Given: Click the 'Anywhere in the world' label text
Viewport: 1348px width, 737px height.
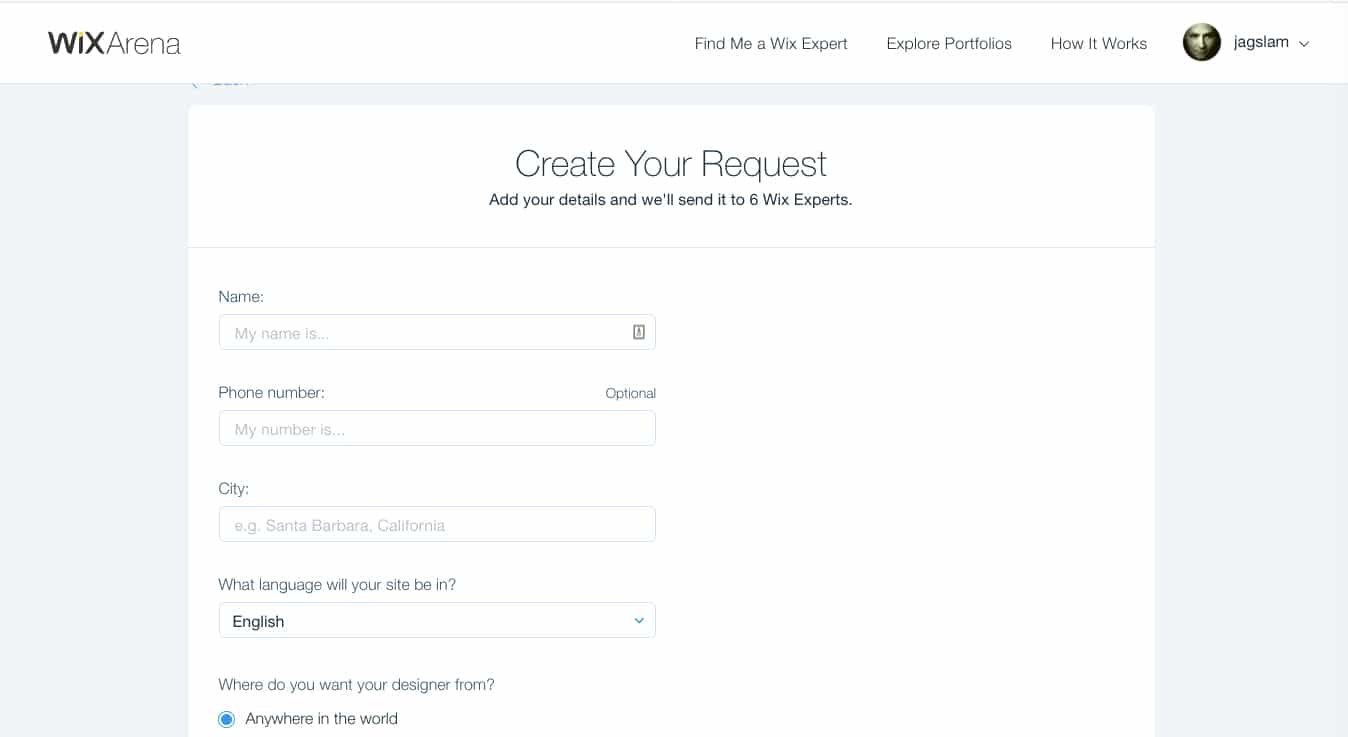Looking at the screenshot, I should [x=321, y=718].
